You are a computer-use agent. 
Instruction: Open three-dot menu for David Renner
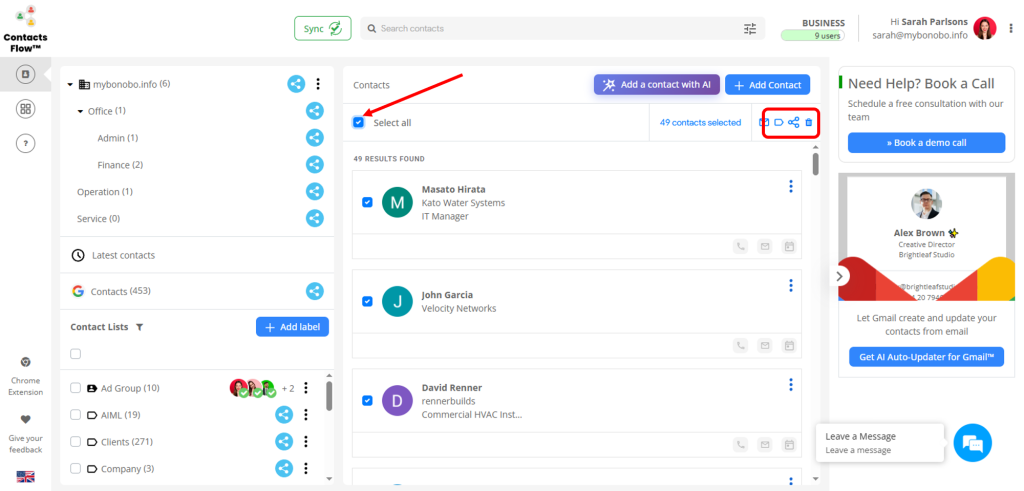(x=790, y=384)
